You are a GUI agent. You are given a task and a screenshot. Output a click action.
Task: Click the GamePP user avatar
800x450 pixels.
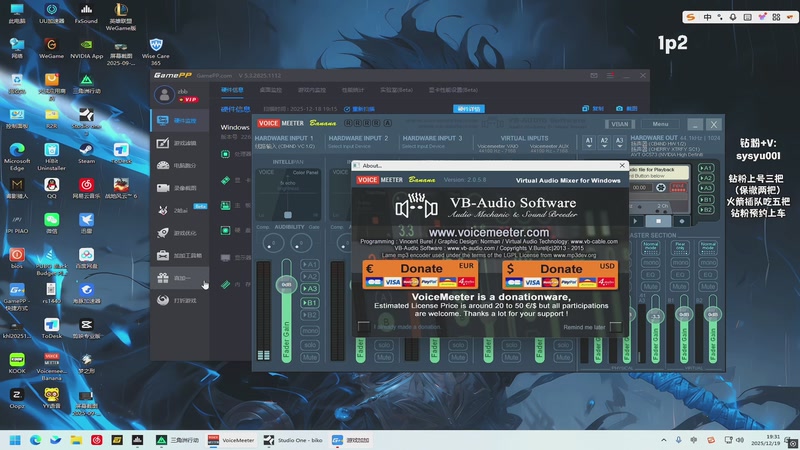click(x=164, y=95)
